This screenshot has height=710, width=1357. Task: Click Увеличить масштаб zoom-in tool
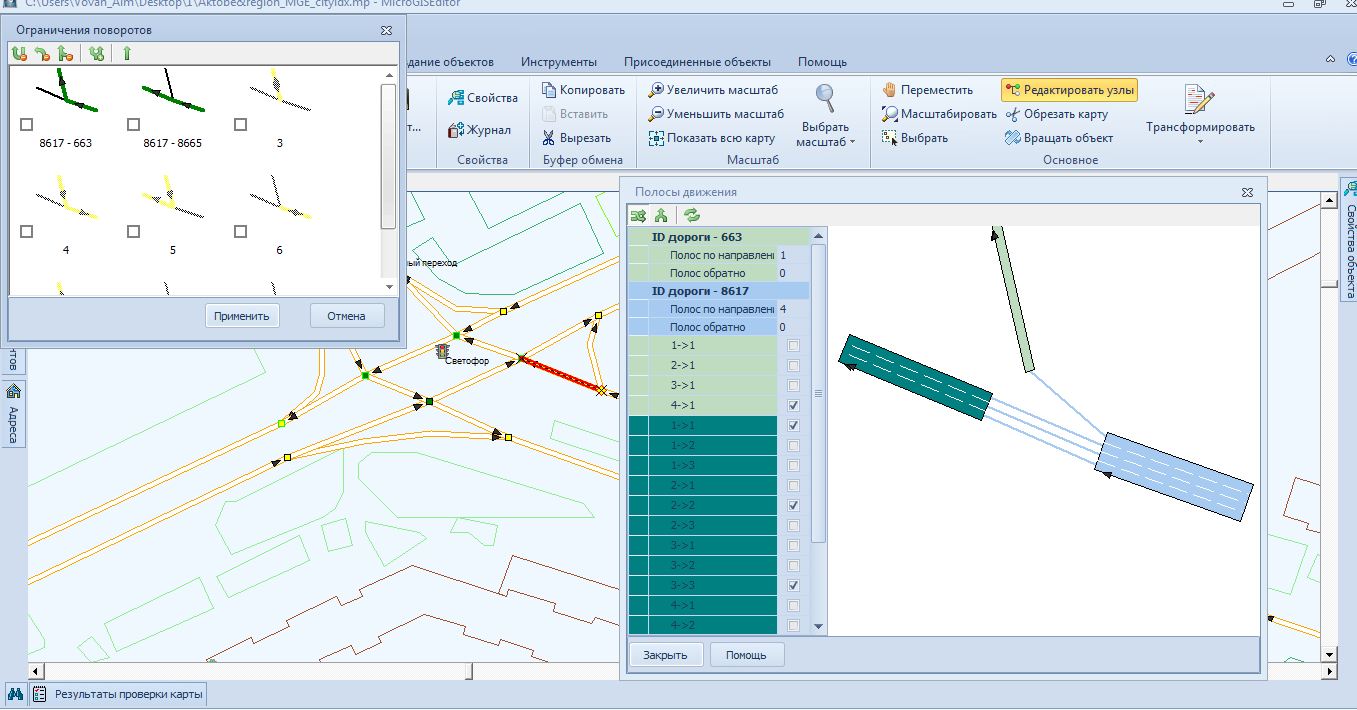(x=710, y=90)
